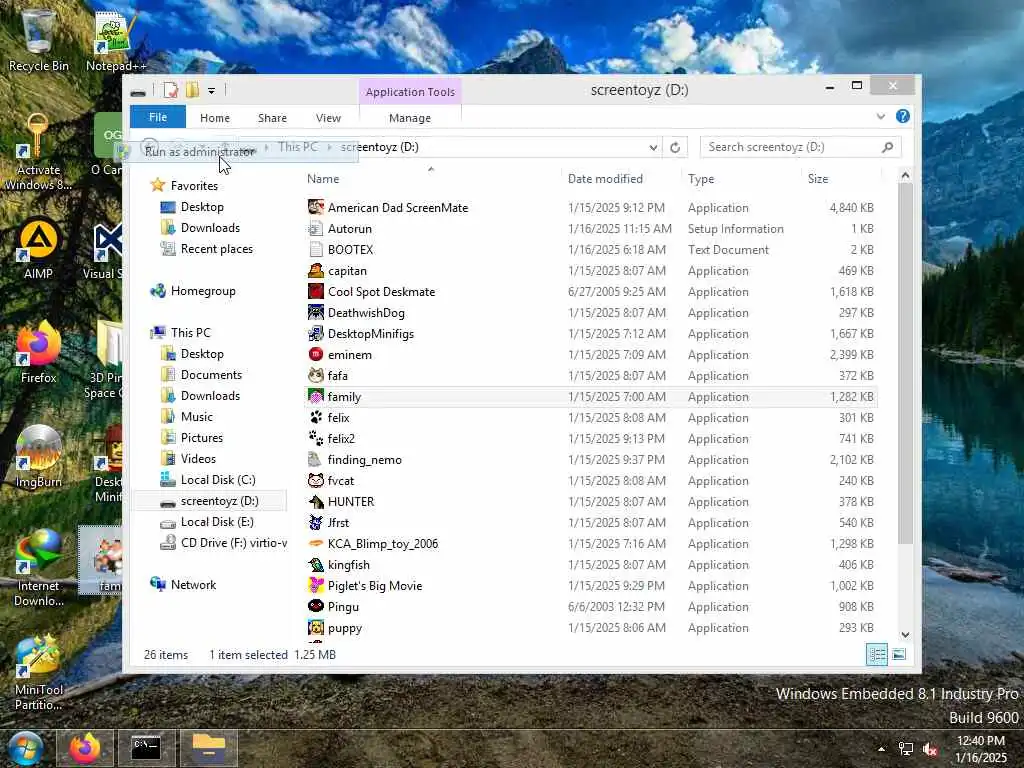Screen dimensions: 1024x768
Task: Select the puppy application icon
Action: tap(315, 628)
